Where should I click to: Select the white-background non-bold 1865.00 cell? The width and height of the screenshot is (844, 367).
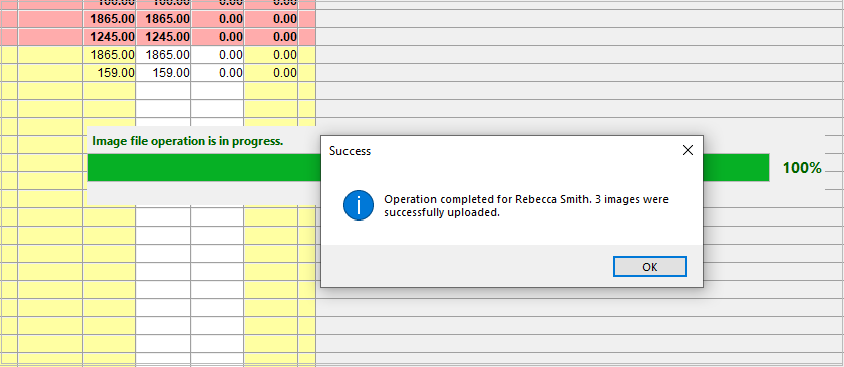click(163, 54)
